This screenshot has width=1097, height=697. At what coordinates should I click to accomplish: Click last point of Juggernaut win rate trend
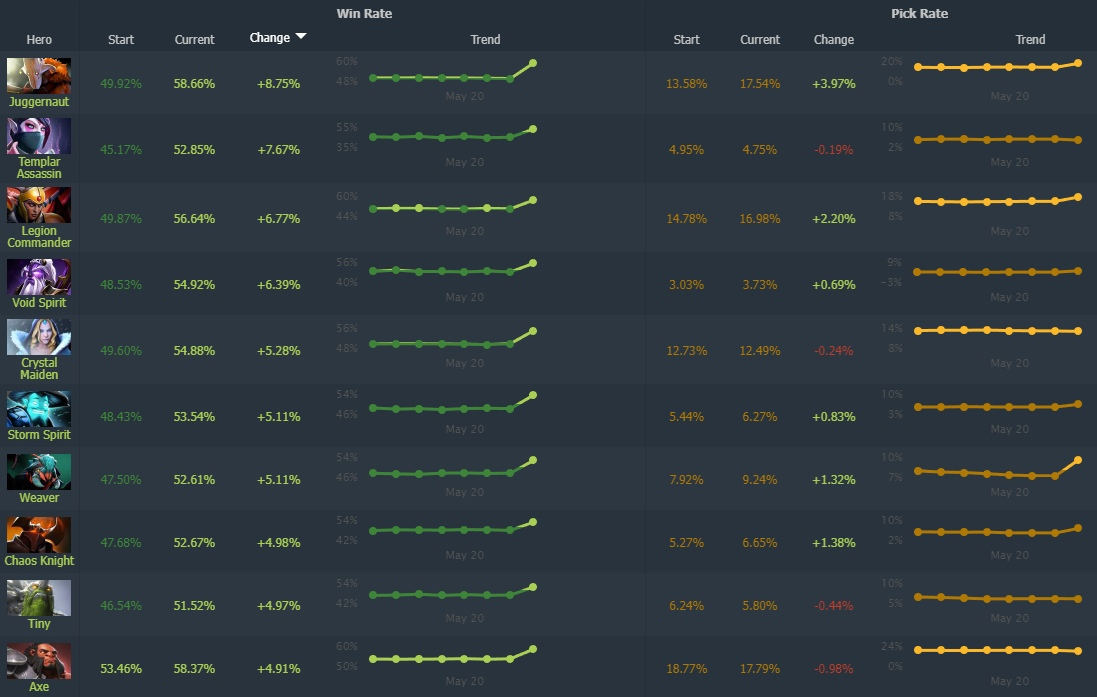click(x=533, y=63)
